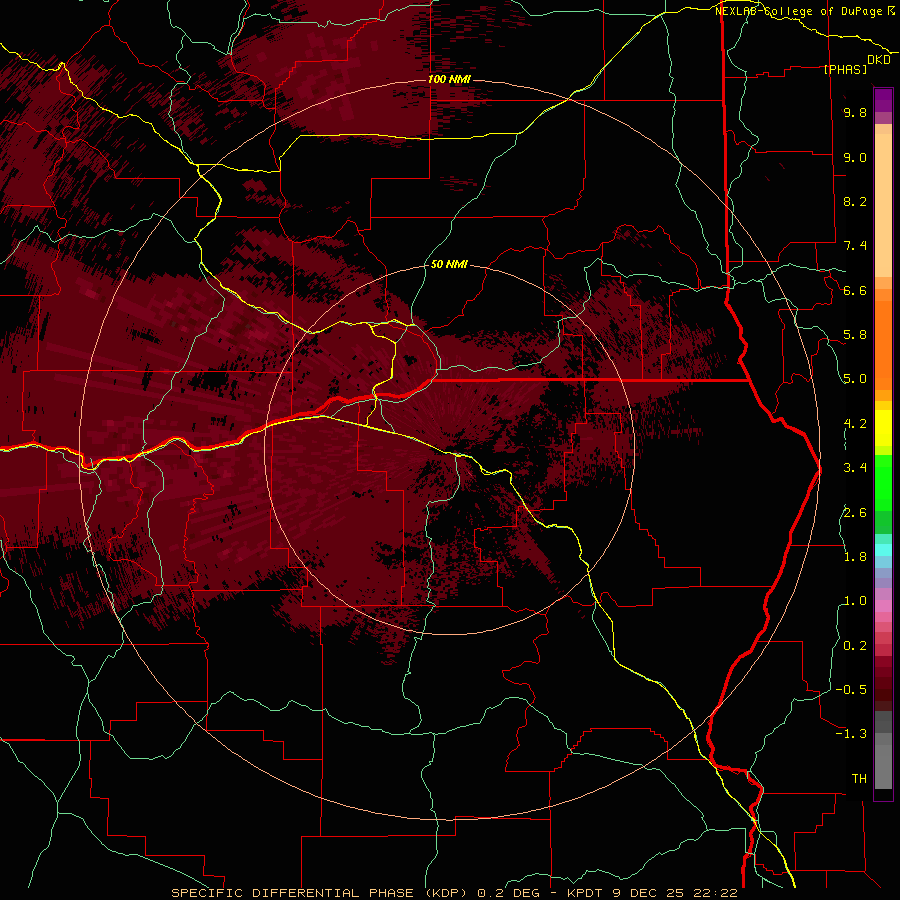Click the TH label beside the color bar
900x900 pixels.
(859, 779)
